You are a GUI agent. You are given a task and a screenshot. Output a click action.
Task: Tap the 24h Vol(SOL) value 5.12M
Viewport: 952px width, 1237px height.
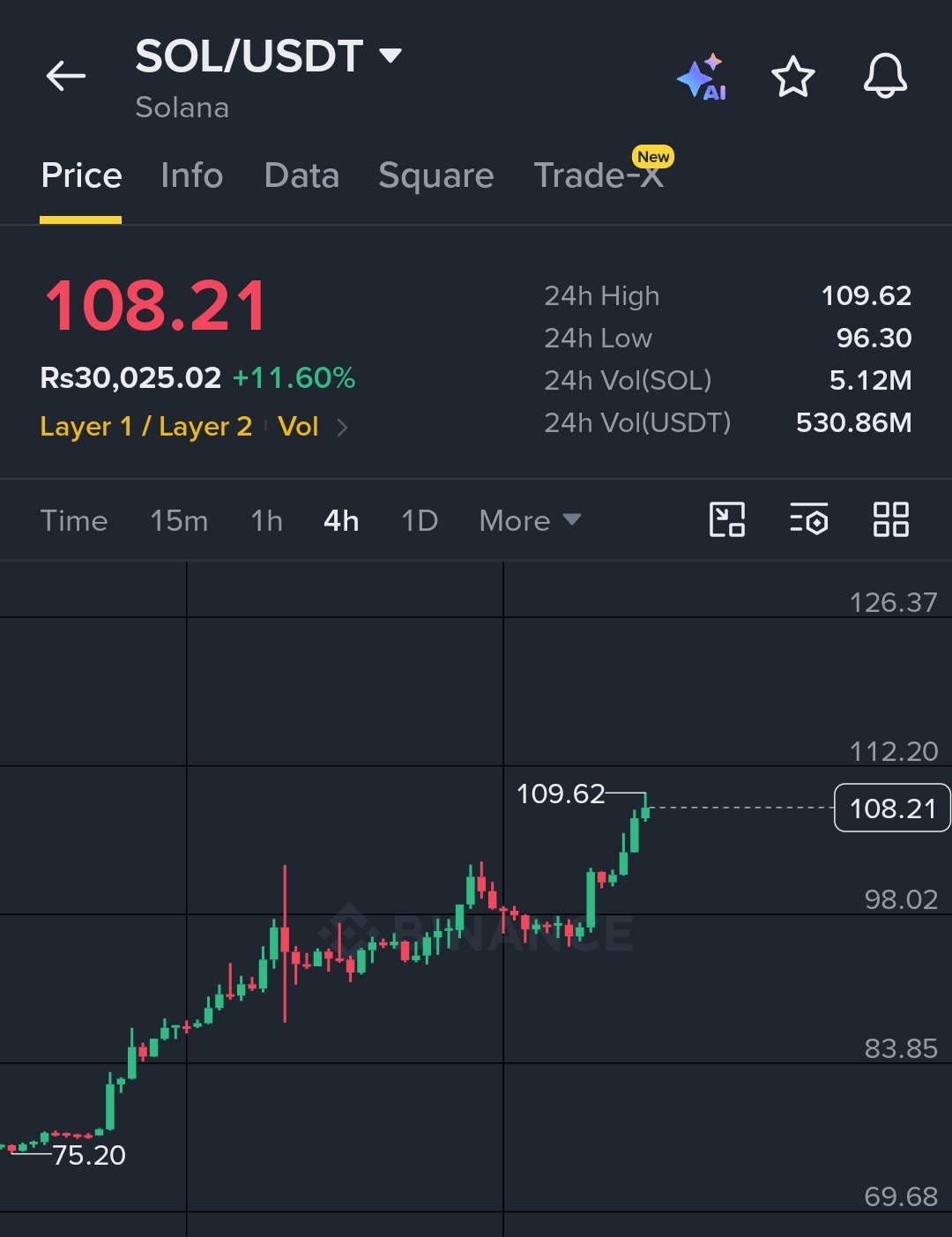click(871, 380)
